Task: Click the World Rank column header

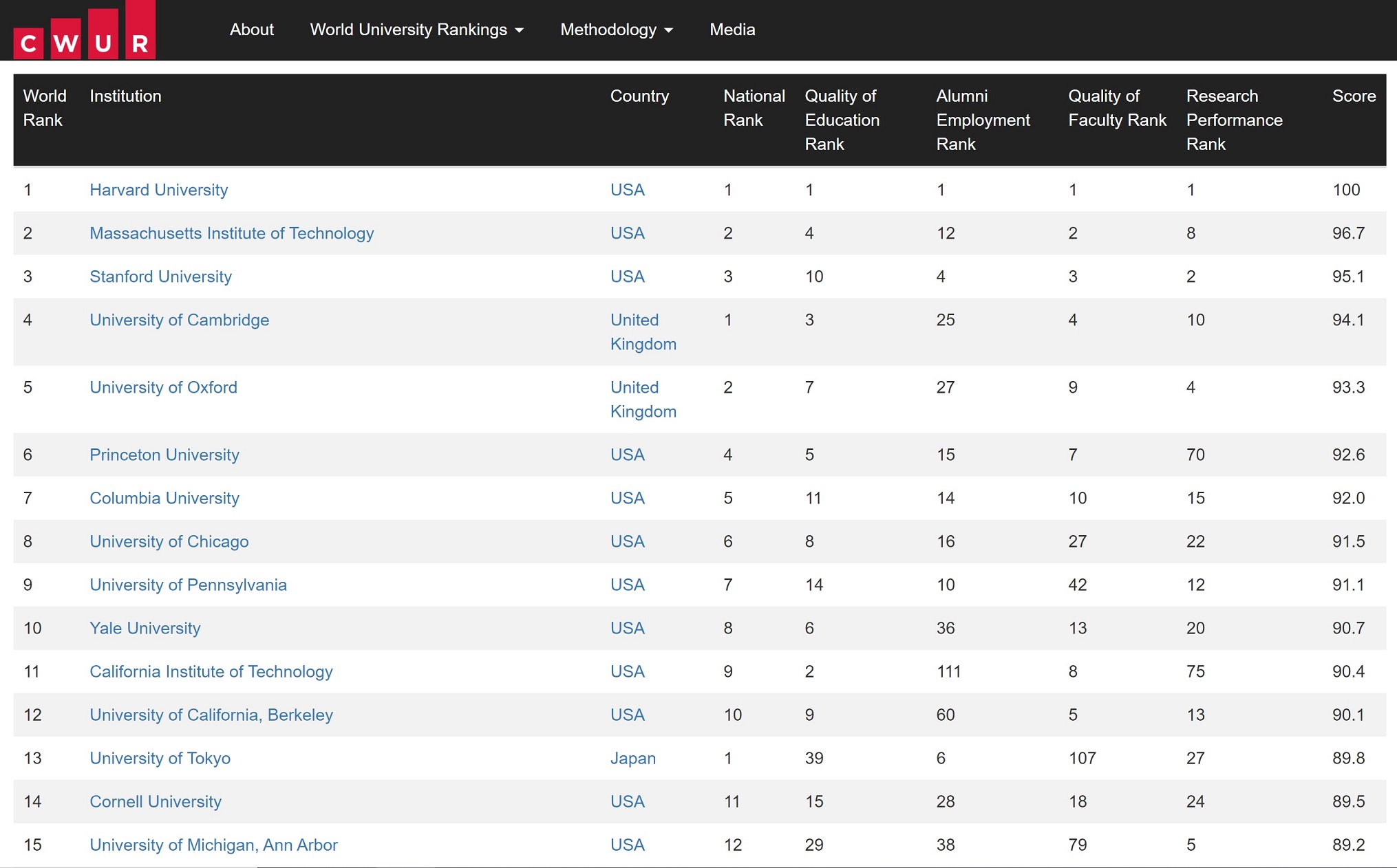Action: tap(45, 108)
